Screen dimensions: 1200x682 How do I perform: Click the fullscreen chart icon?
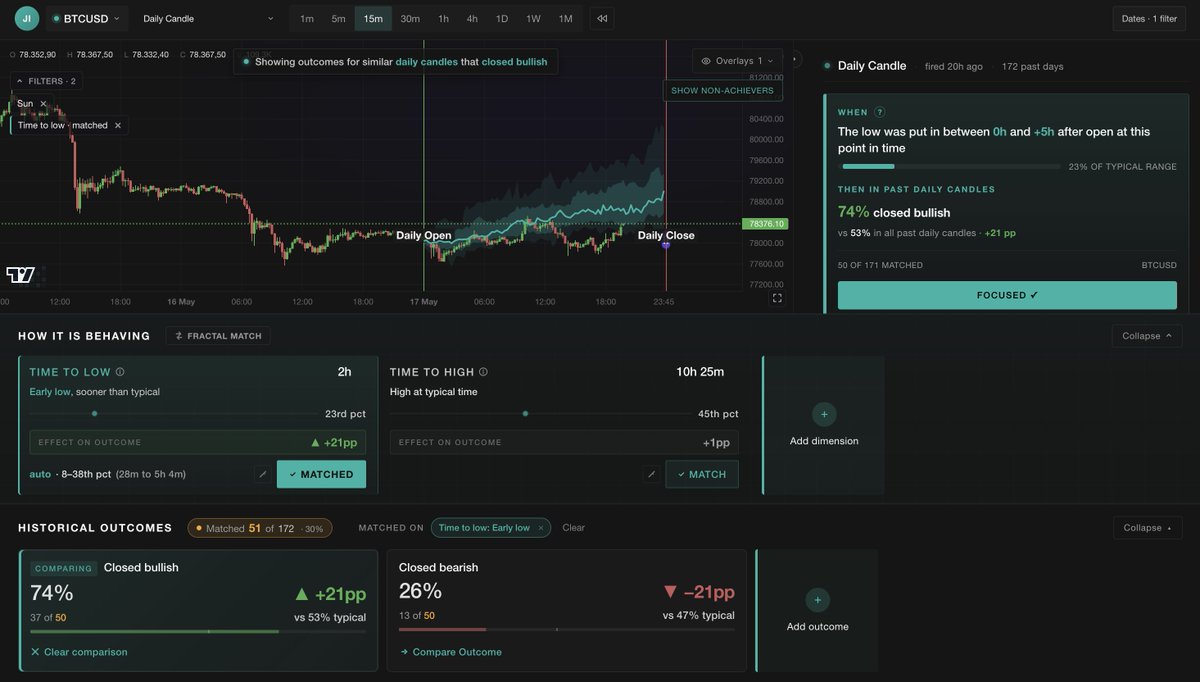[x=778, y=297]
